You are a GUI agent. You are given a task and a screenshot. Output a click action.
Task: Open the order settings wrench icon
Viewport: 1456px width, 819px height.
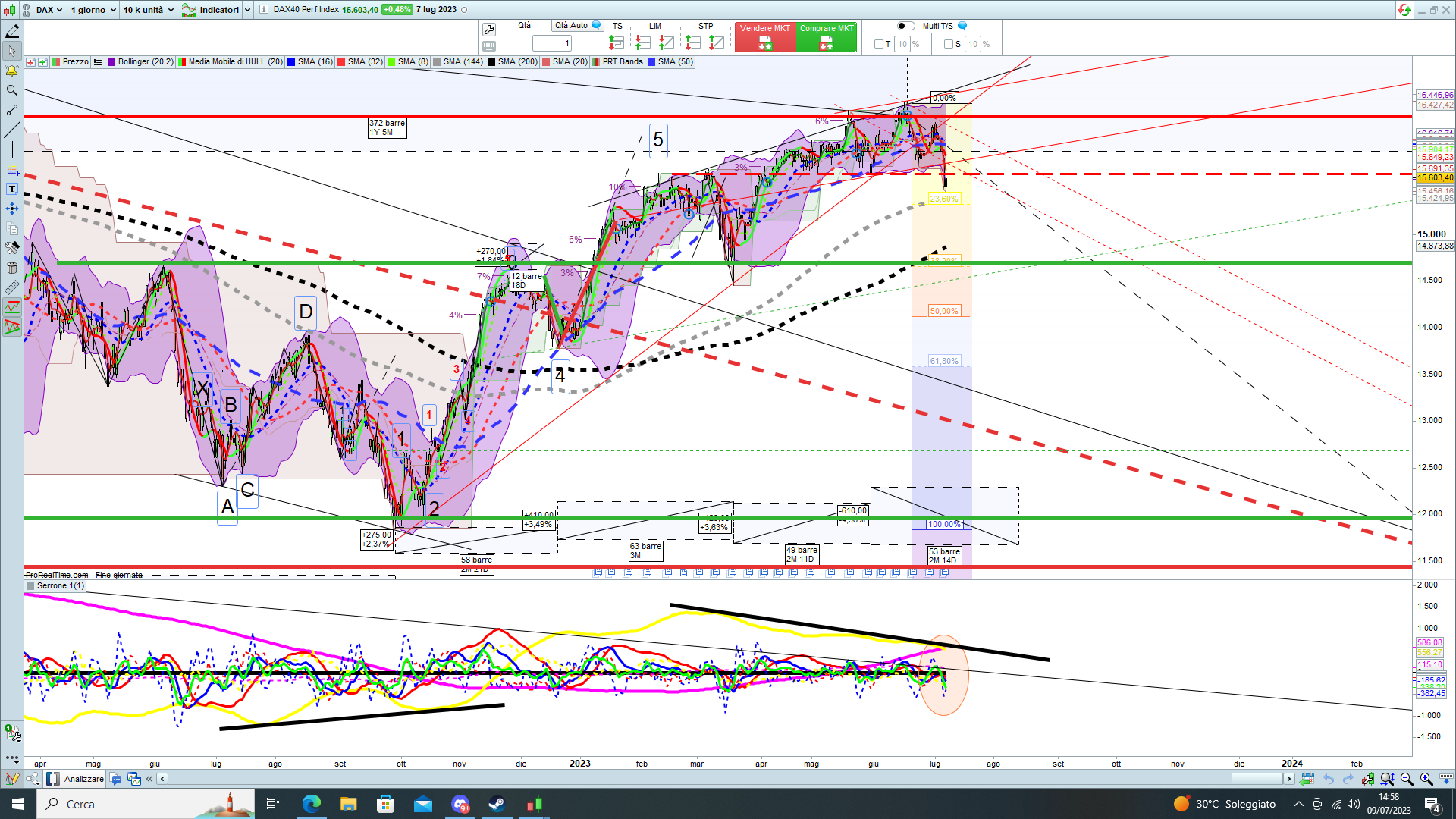click(489, 30)
